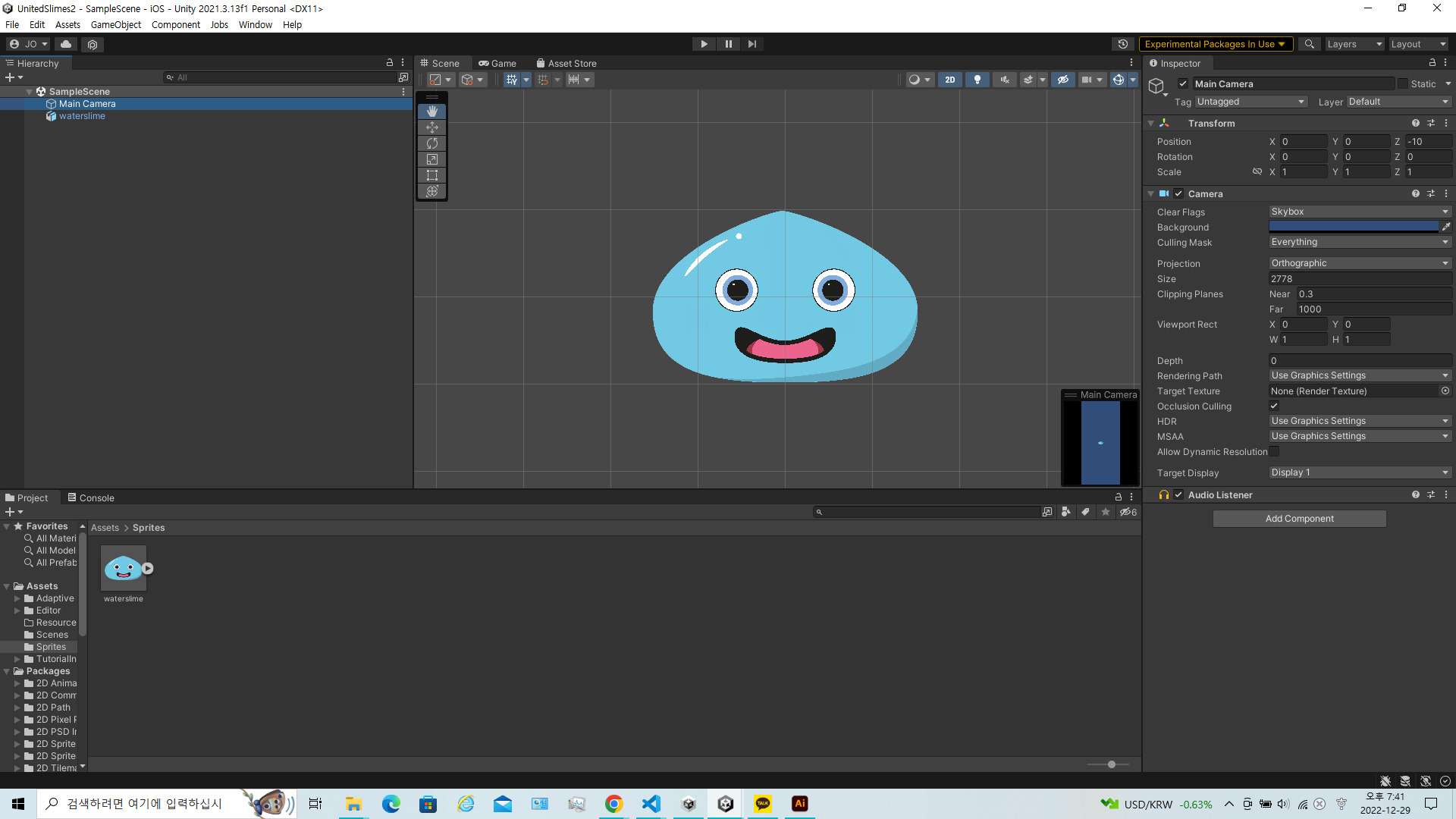Click the Pause button
The width and height of the screenshot is (1456, 819).
[728, 44]
